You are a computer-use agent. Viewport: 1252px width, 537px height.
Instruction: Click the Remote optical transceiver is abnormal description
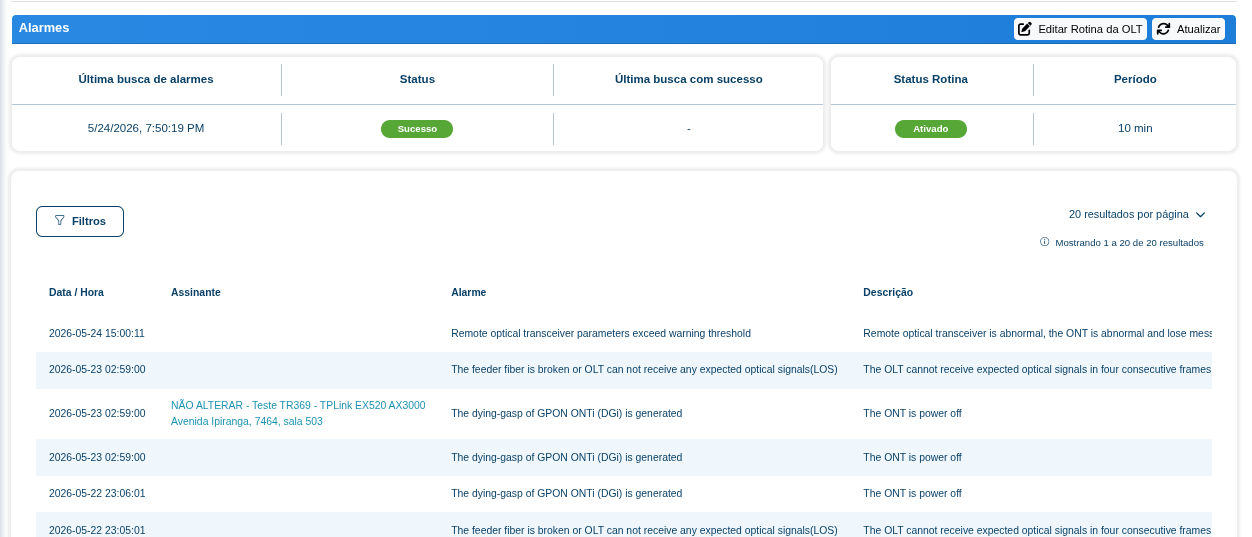pyautogui.click(x=1038, y=333)
